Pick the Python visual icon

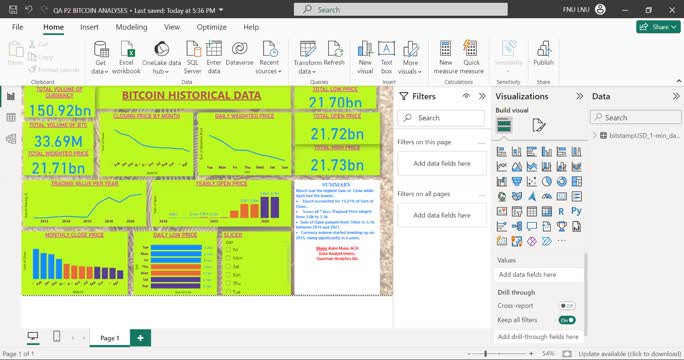(x=576, y=211)
